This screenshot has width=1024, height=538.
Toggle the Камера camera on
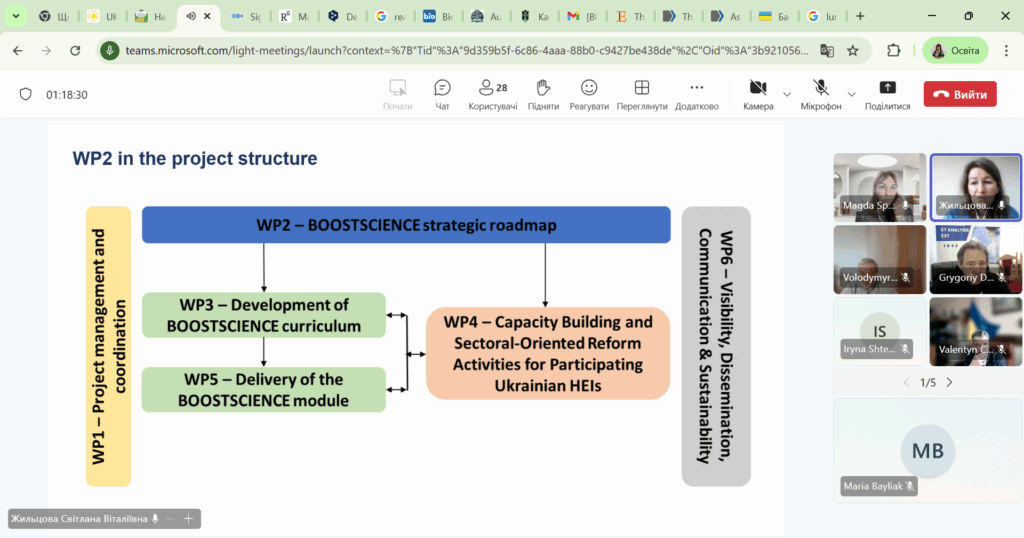click(757, 94)
